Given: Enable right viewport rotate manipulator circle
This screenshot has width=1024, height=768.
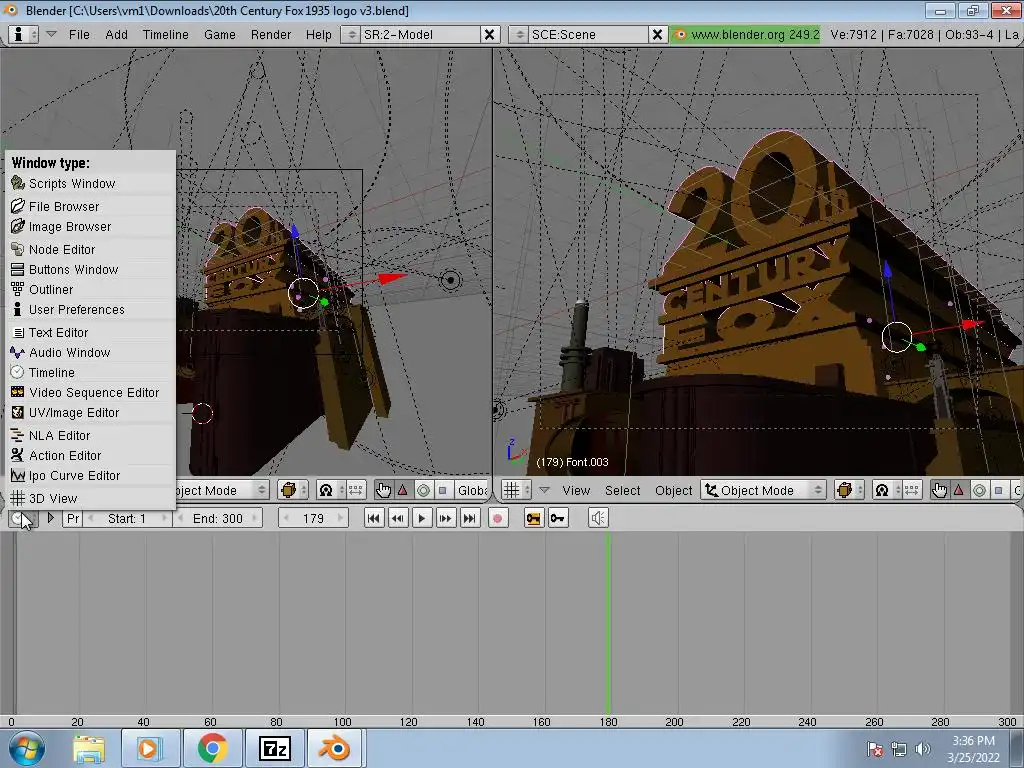Looking at the screenshot, I should 979,490.
